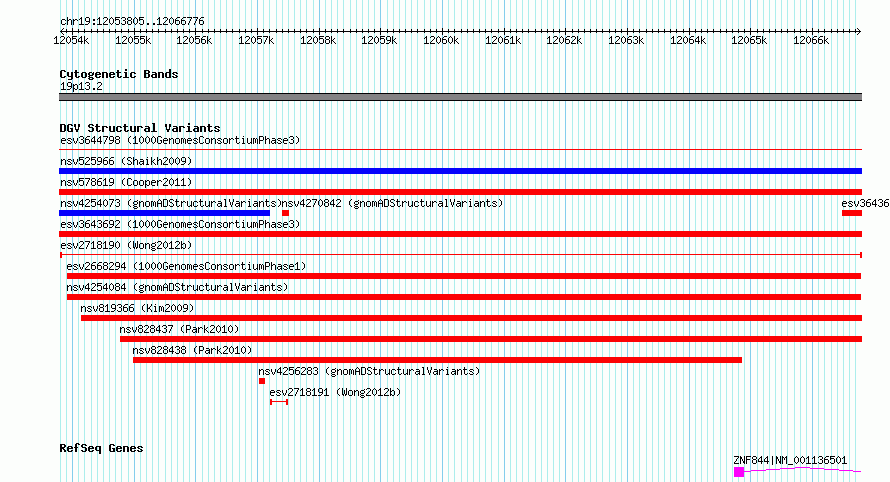The height and width of the screenshot is (482, 890).
Task: Click the truncated esv36436 variant label
Action: 865,203
